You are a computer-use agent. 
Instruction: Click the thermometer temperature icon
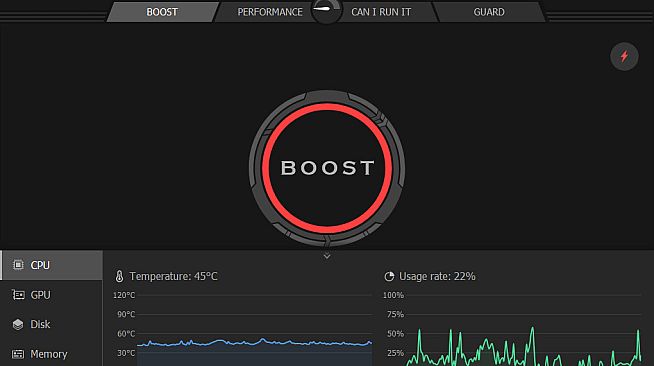pyautogui.click(x=119, y=276)
